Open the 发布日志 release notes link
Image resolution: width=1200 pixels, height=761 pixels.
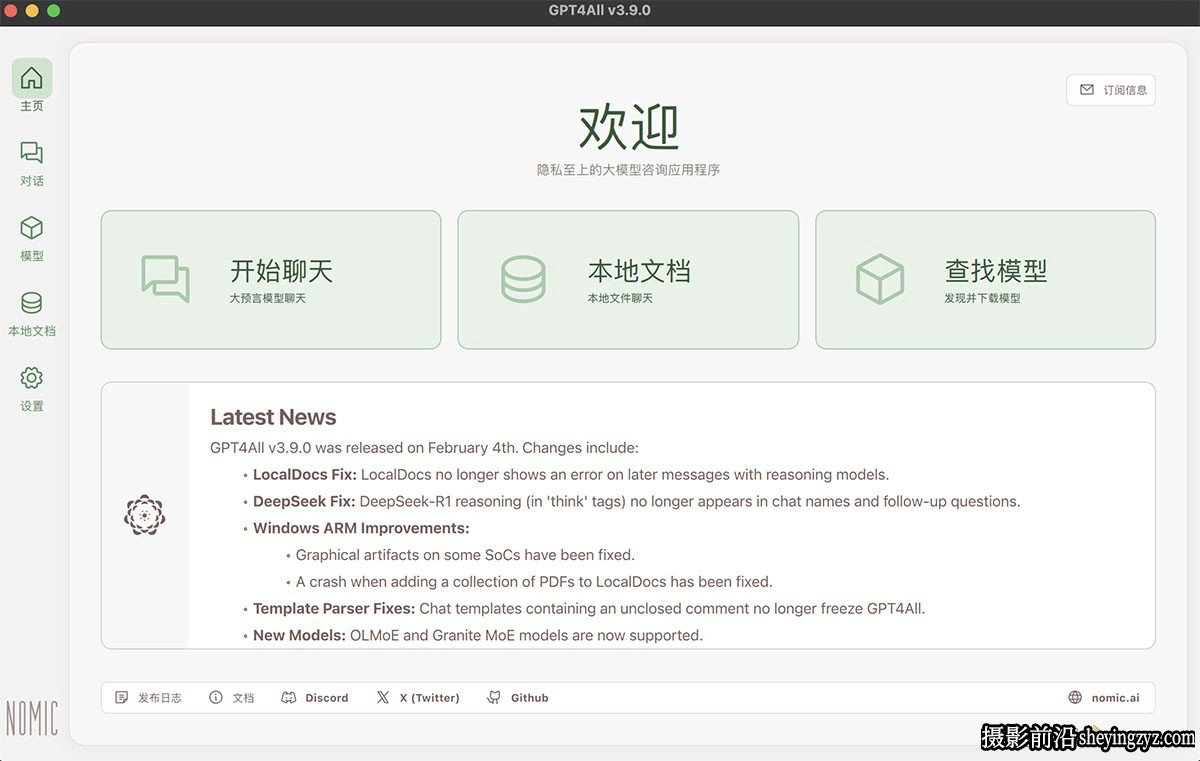click(x=160, y=698)
